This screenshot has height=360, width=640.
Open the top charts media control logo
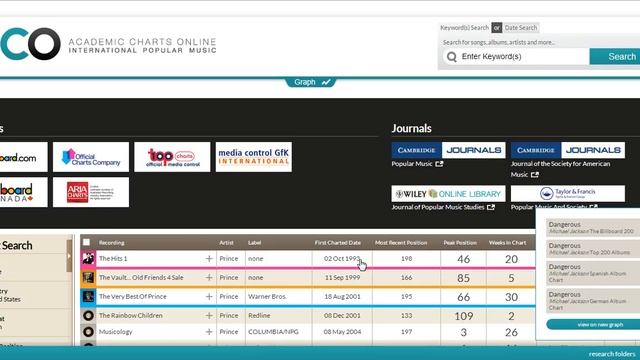(x=172, y=157)
